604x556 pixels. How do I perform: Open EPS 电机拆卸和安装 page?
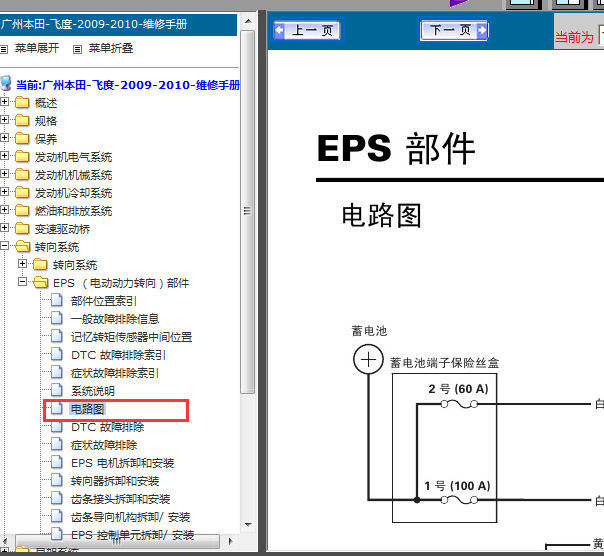click(122, 463)
